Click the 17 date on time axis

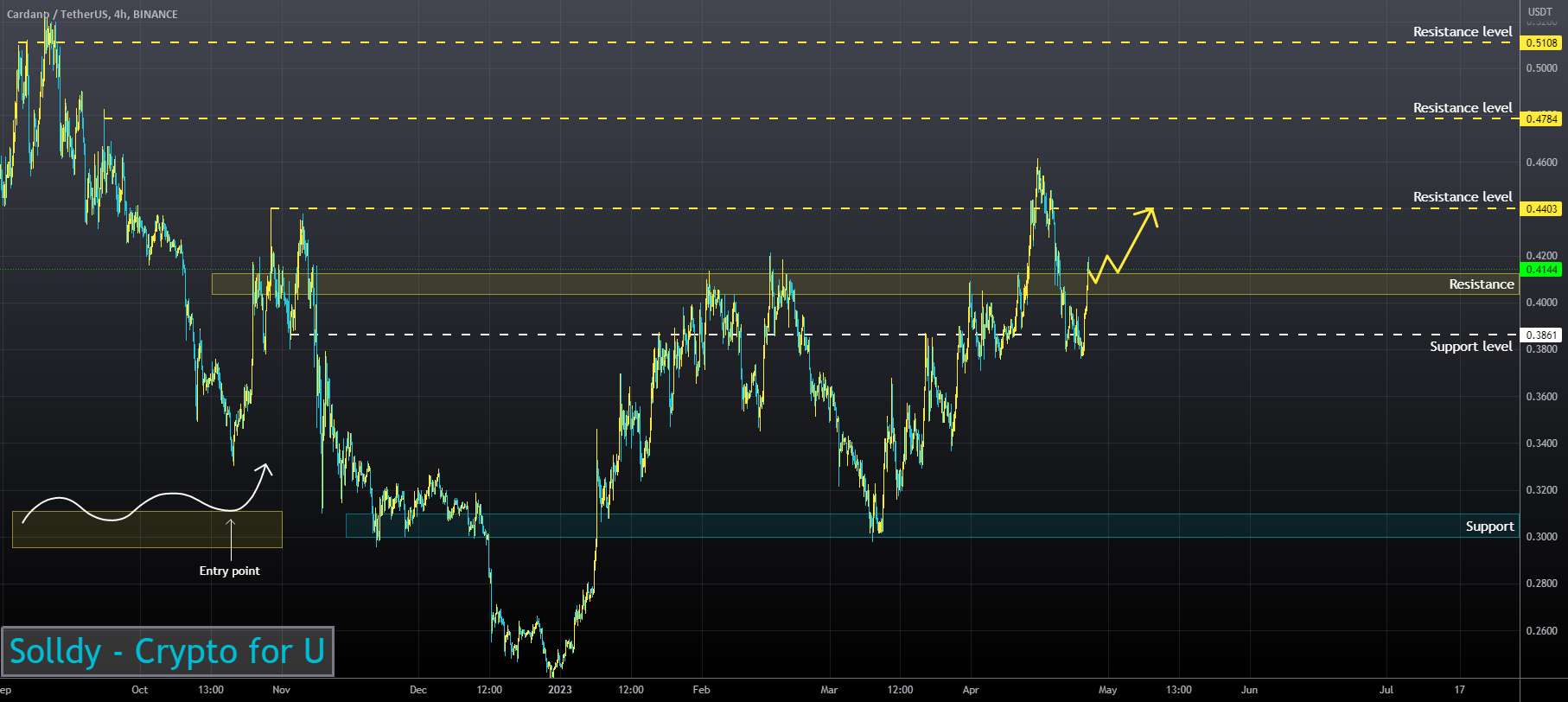[x=1459, y=690]
